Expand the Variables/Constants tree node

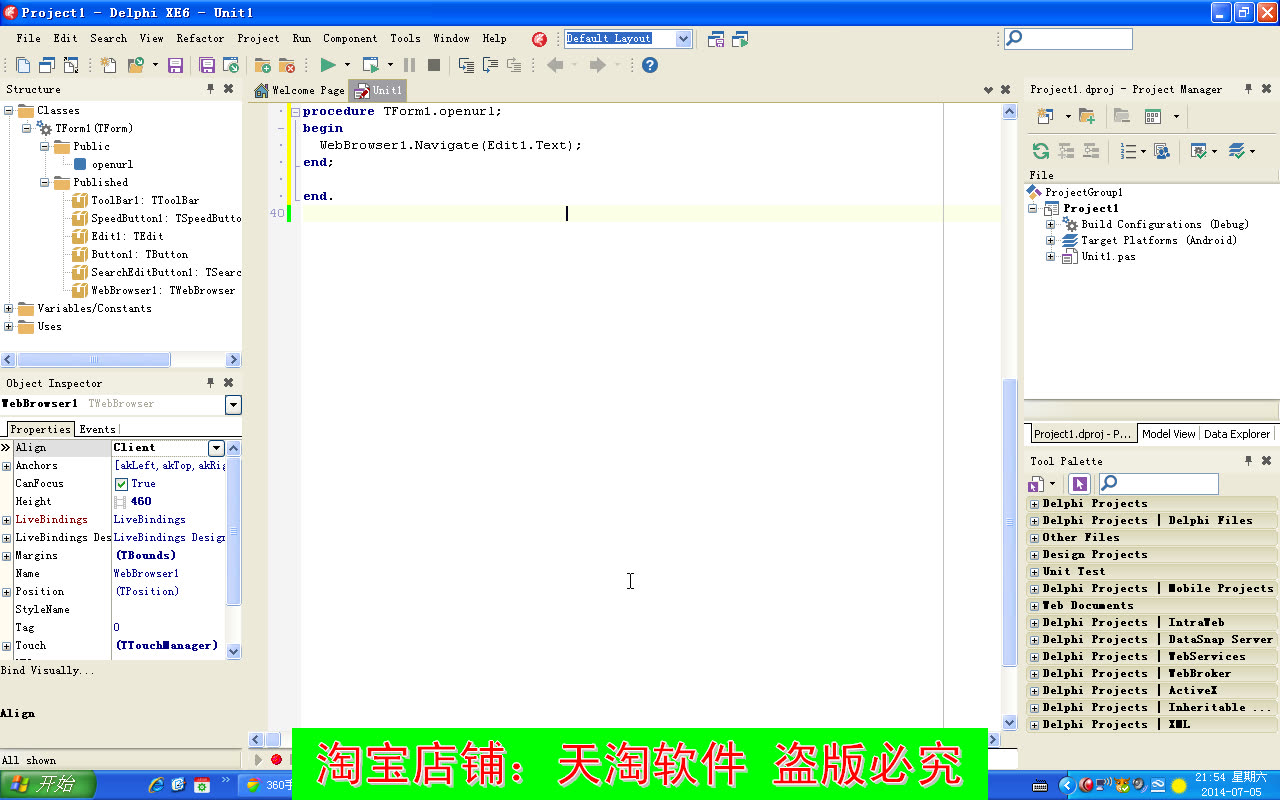(x=9, y=309)
